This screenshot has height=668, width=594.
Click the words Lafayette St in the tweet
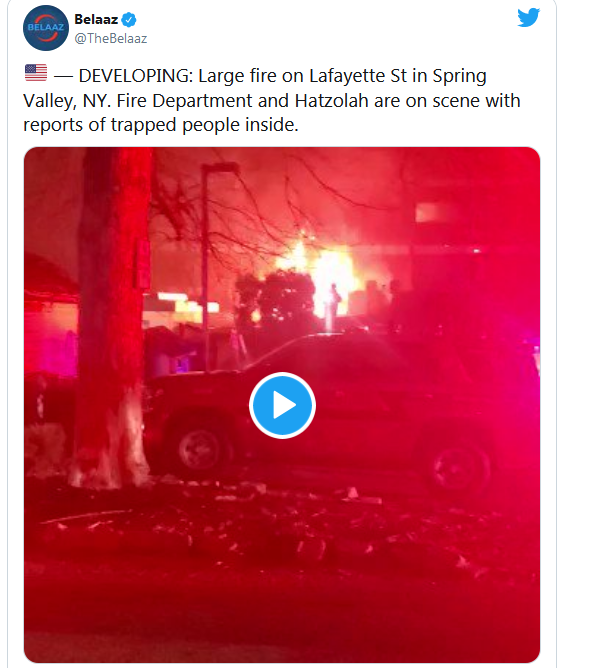tap(358, 76)
